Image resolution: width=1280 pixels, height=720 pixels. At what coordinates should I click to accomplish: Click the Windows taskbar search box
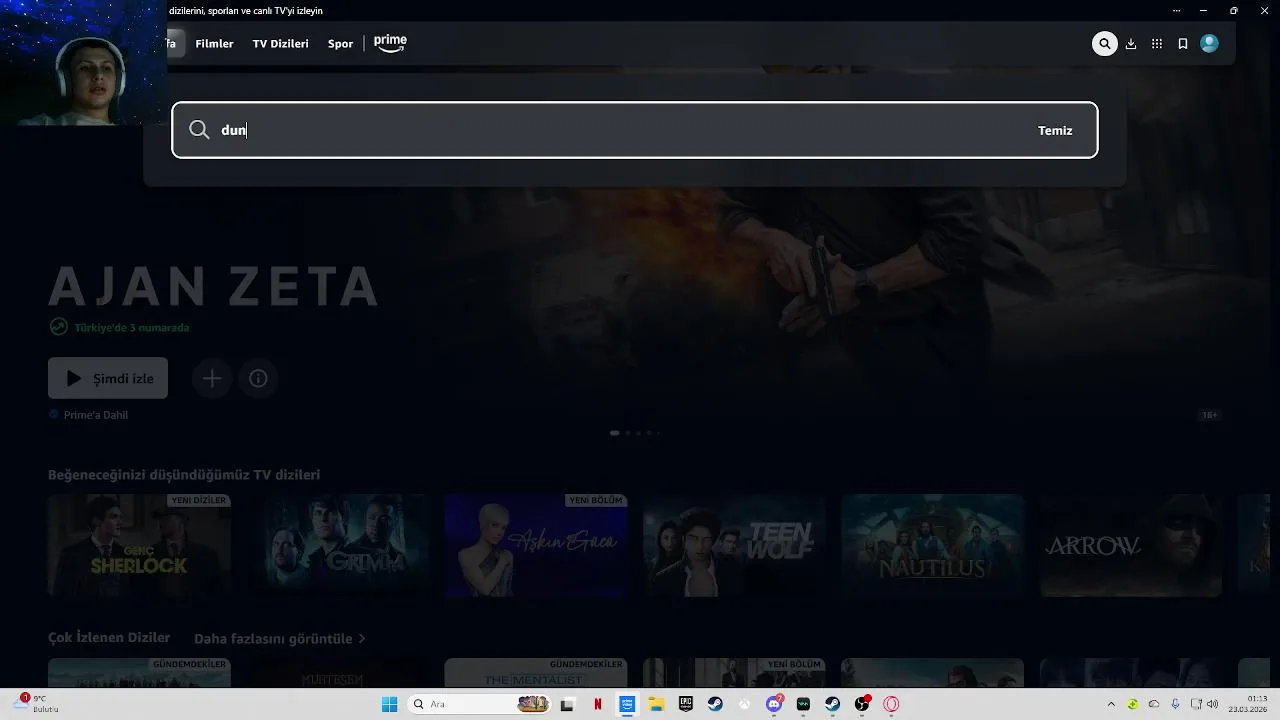[480, 704]
